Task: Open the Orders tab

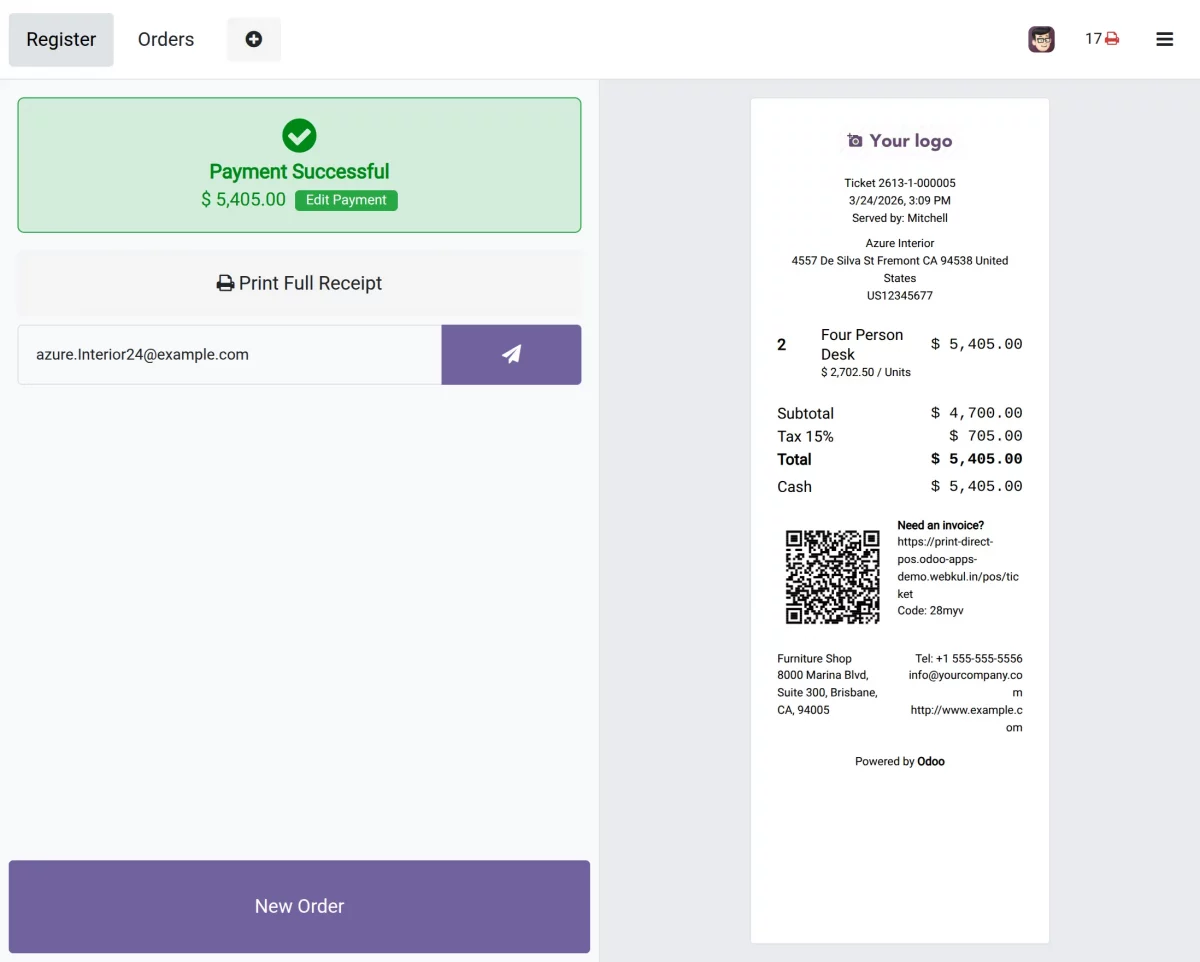Action: pyautogui.click(x=166, y=40)
